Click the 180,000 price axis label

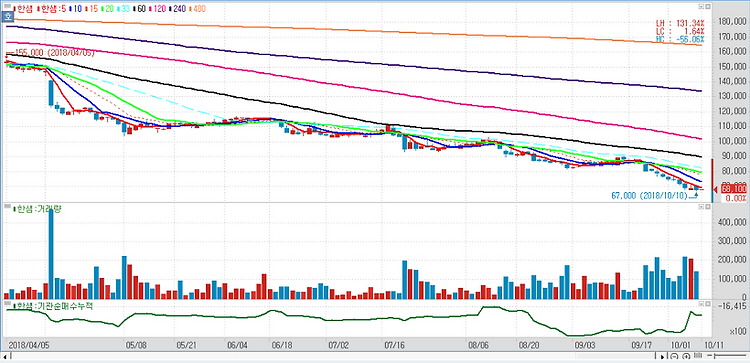733,22
